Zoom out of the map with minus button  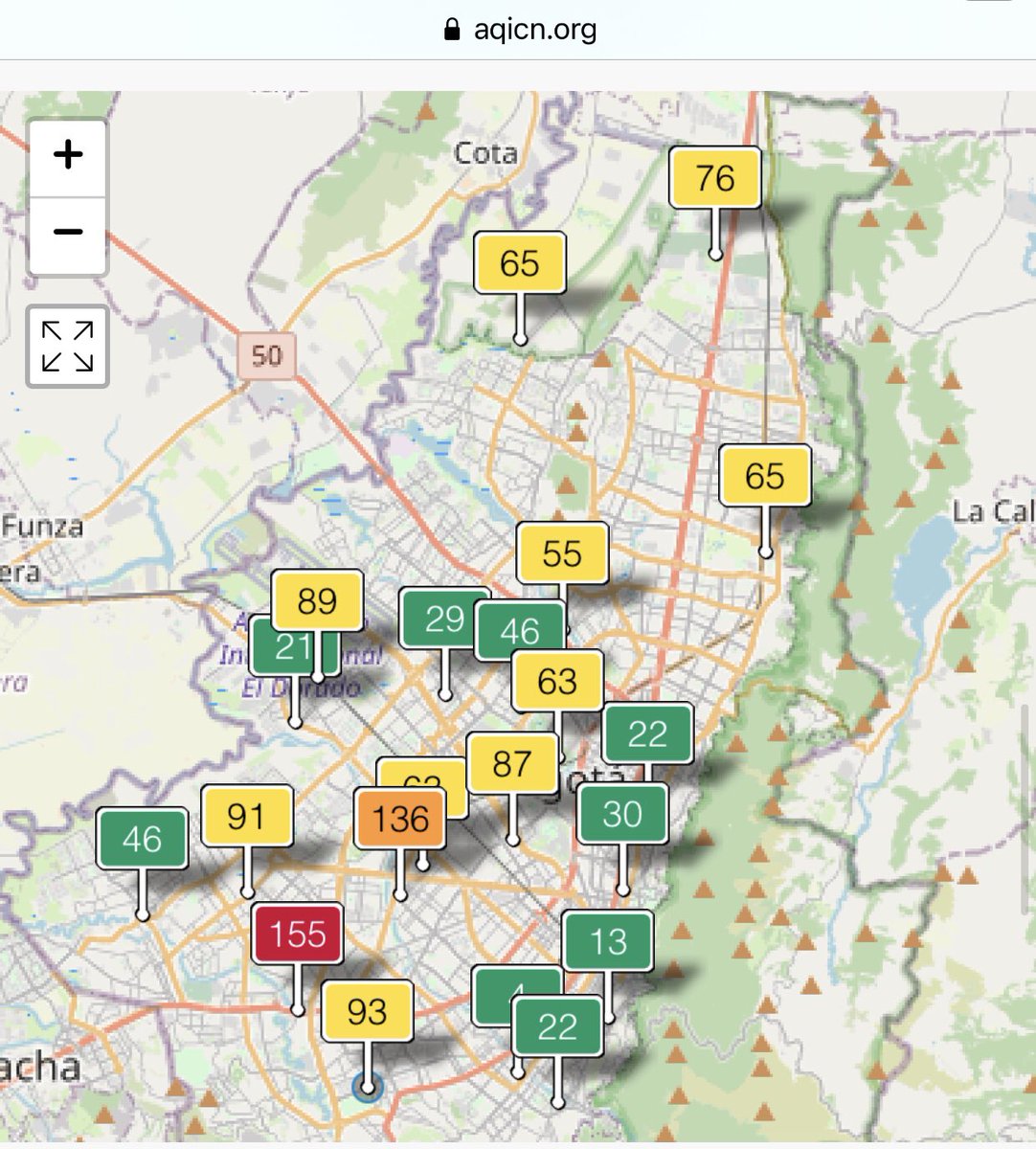pos(67,235)
